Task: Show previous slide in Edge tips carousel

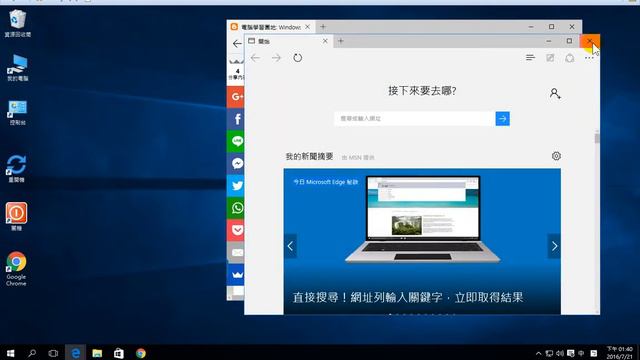Action: click(x=290, y=246)
